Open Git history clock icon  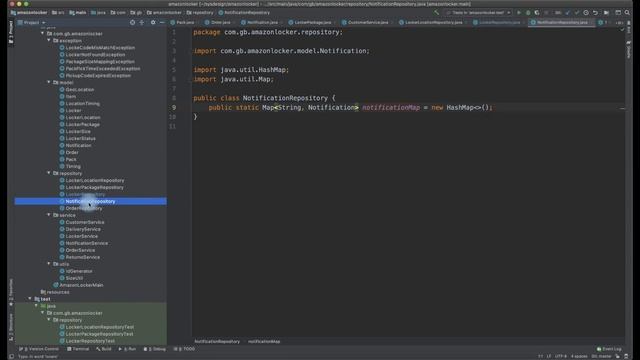click(x=586, y=13)
